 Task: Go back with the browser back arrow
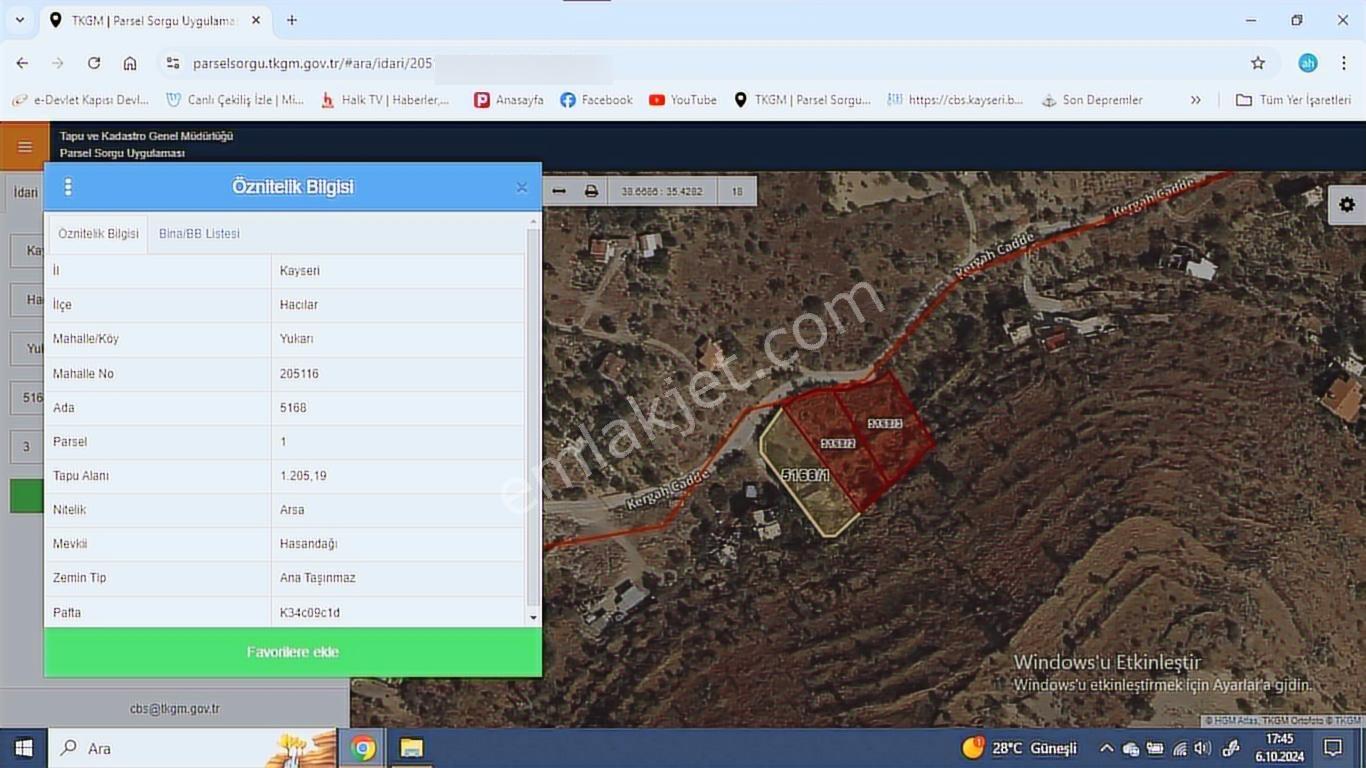[22, 63]
